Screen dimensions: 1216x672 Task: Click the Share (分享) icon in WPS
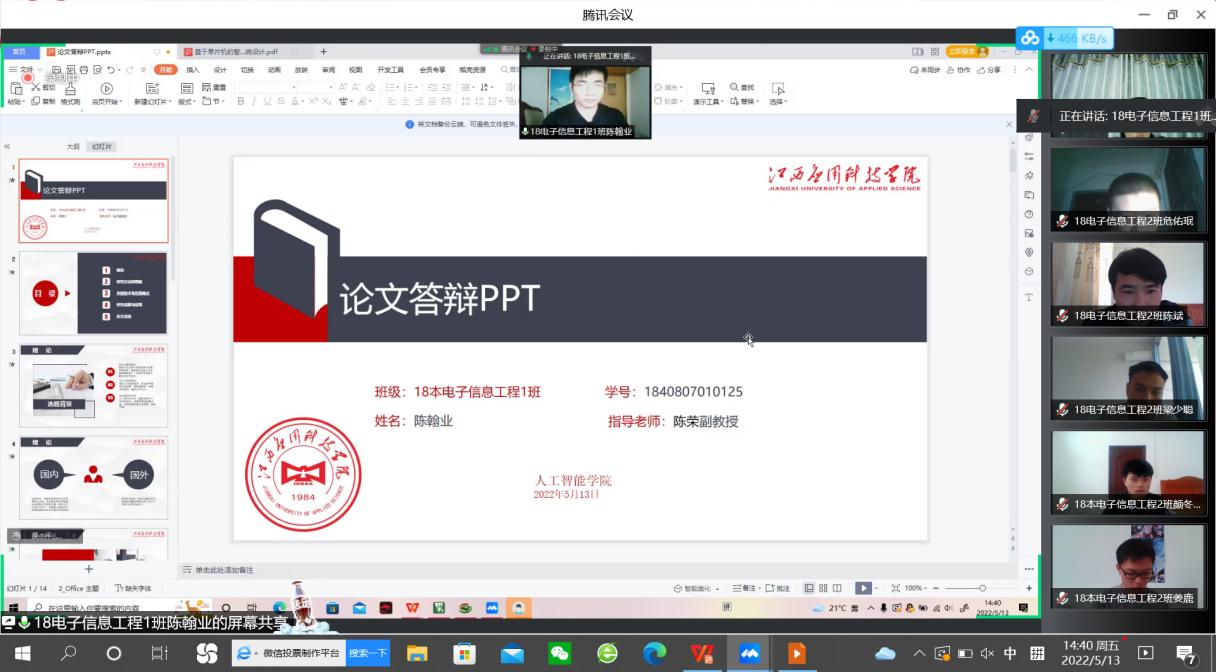click(x=989, y=70)
